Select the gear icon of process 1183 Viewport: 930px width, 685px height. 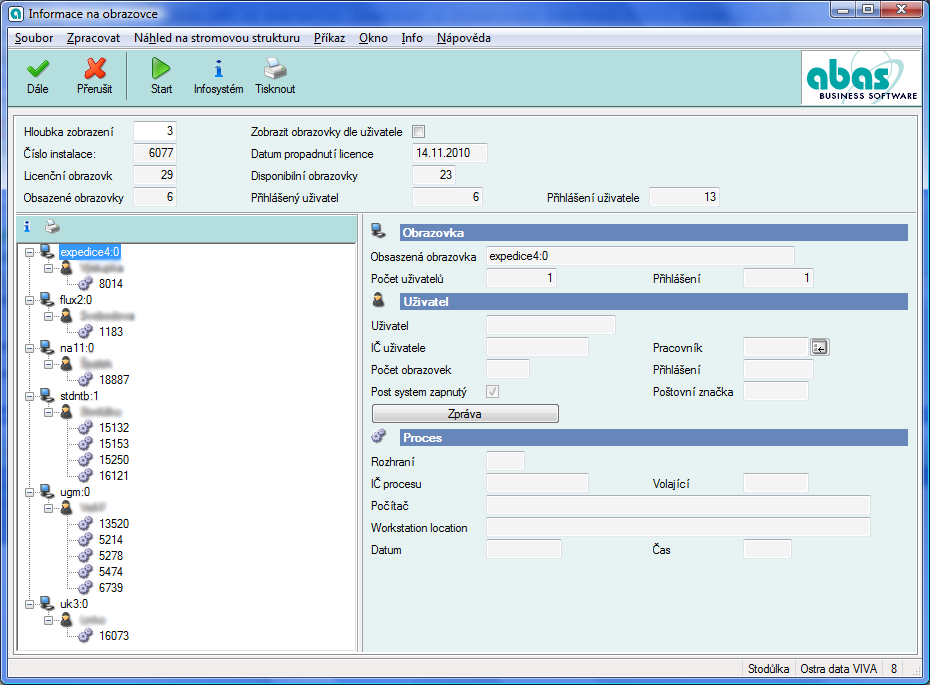pyautogui.click(x=85, y=332)
